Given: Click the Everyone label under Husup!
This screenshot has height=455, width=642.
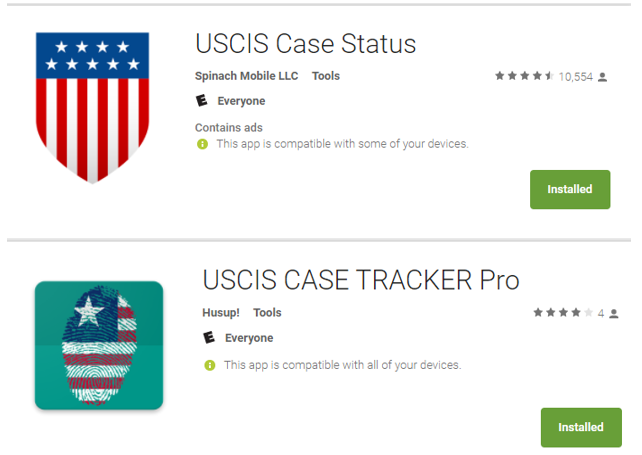Looking at the screenshot, I should coord(249,338).
